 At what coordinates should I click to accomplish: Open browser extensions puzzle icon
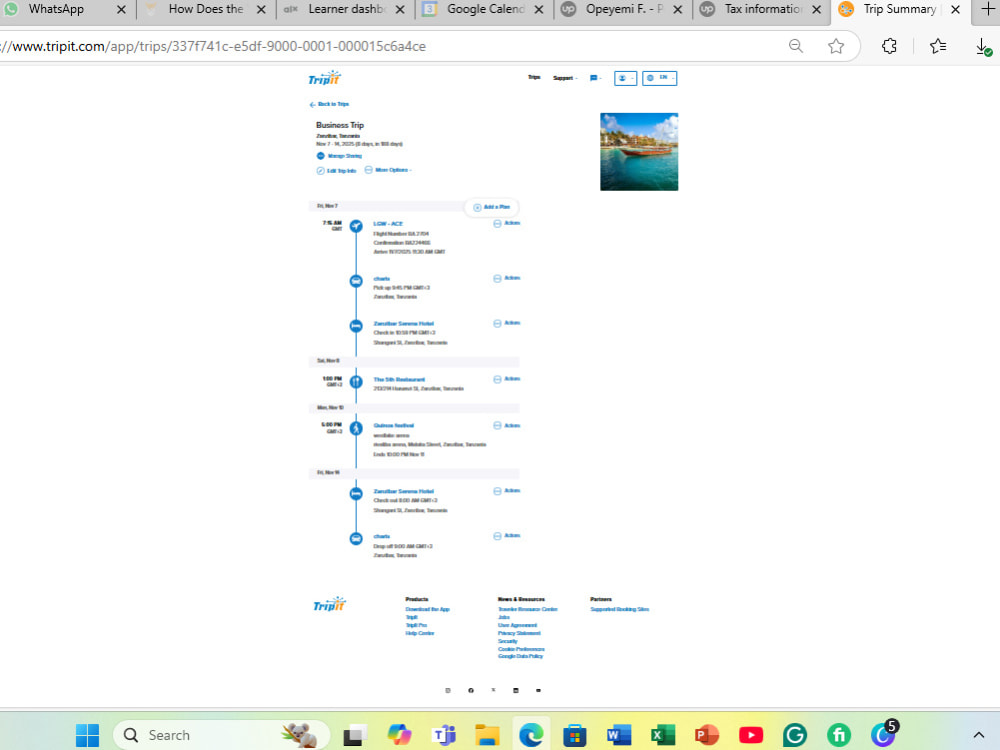click(x=889, y=46)
